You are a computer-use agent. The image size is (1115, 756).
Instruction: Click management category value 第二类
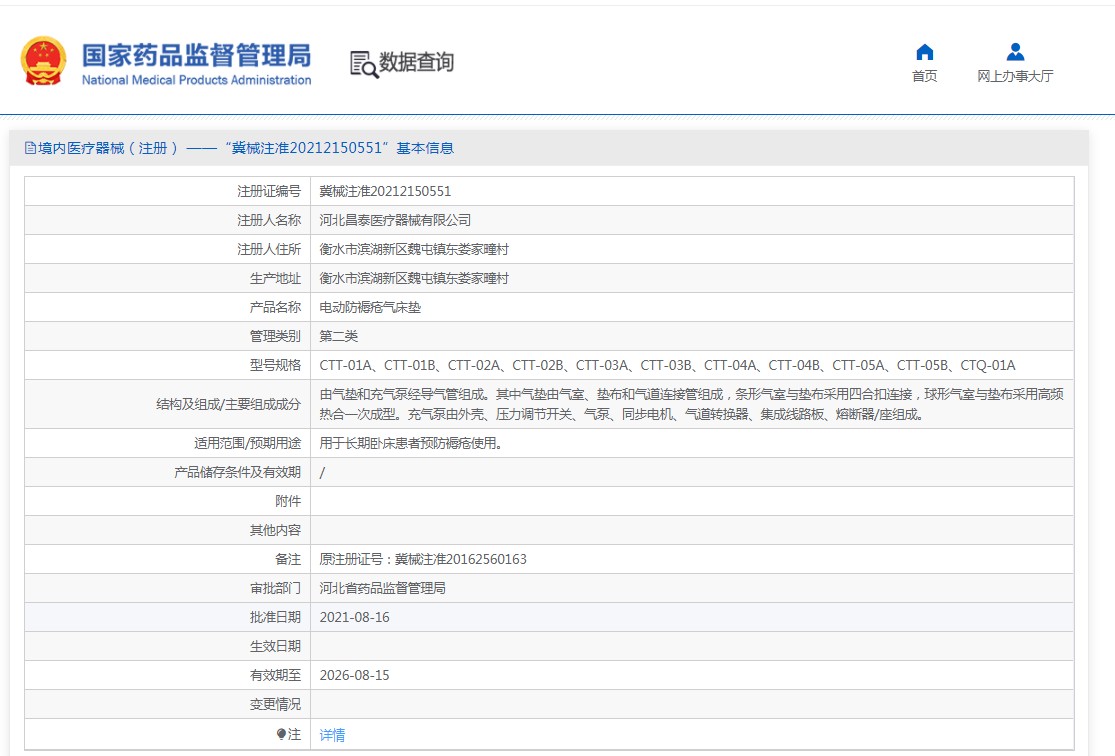(338, 336)
